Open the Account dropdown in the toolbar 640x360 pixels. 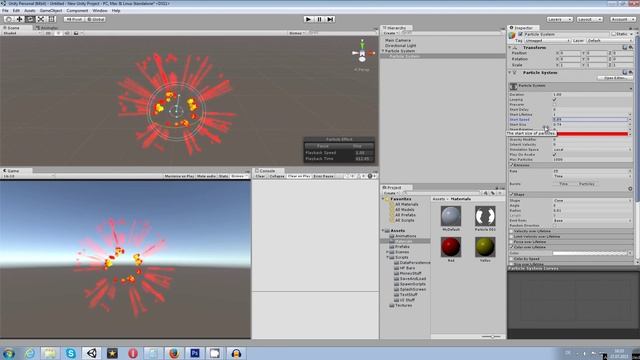(x=622, y=19)
